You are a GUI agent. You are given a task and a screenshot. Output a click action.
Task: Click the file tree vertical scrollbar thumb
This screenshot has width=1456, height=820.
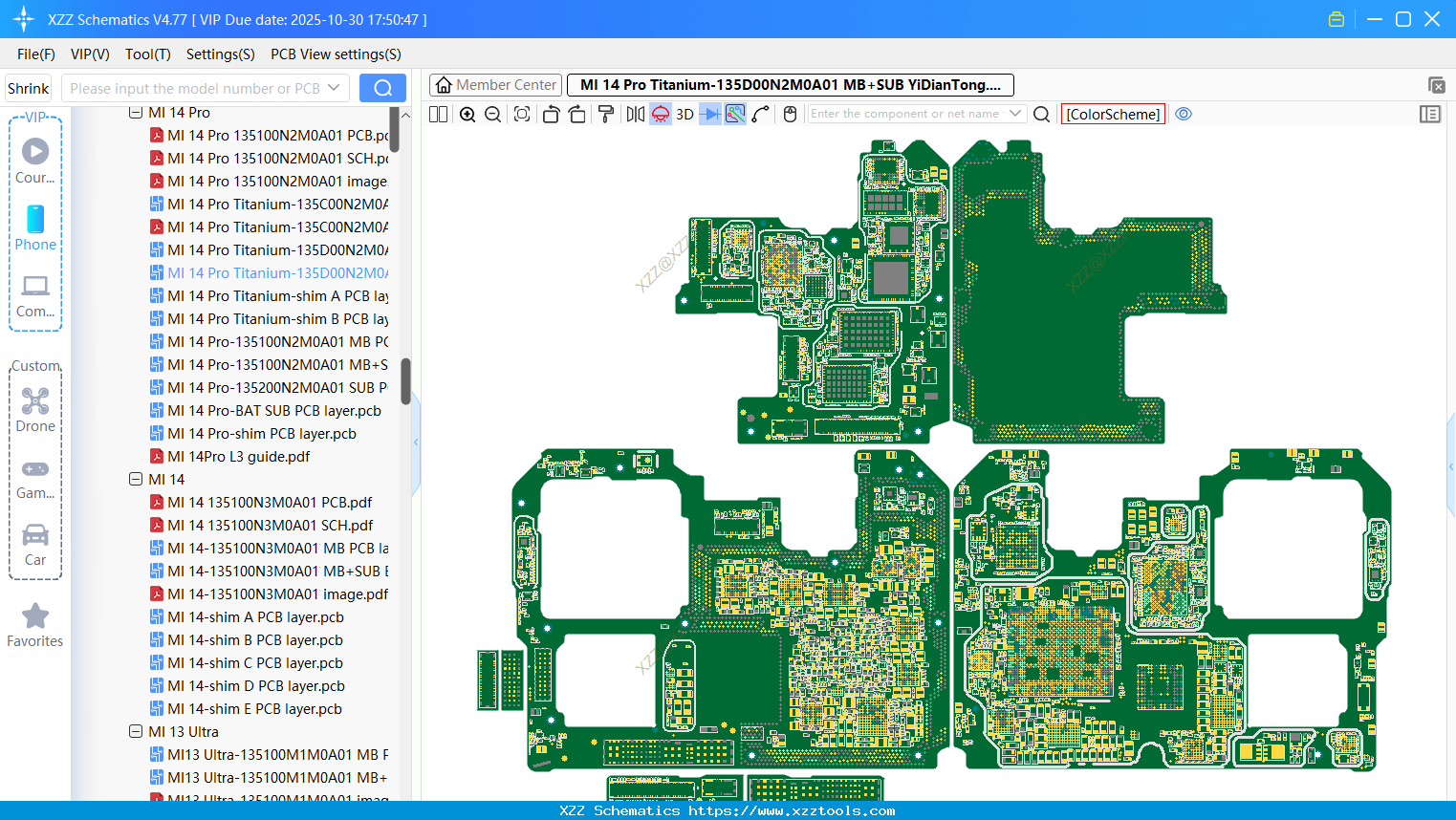coord(406,380)
